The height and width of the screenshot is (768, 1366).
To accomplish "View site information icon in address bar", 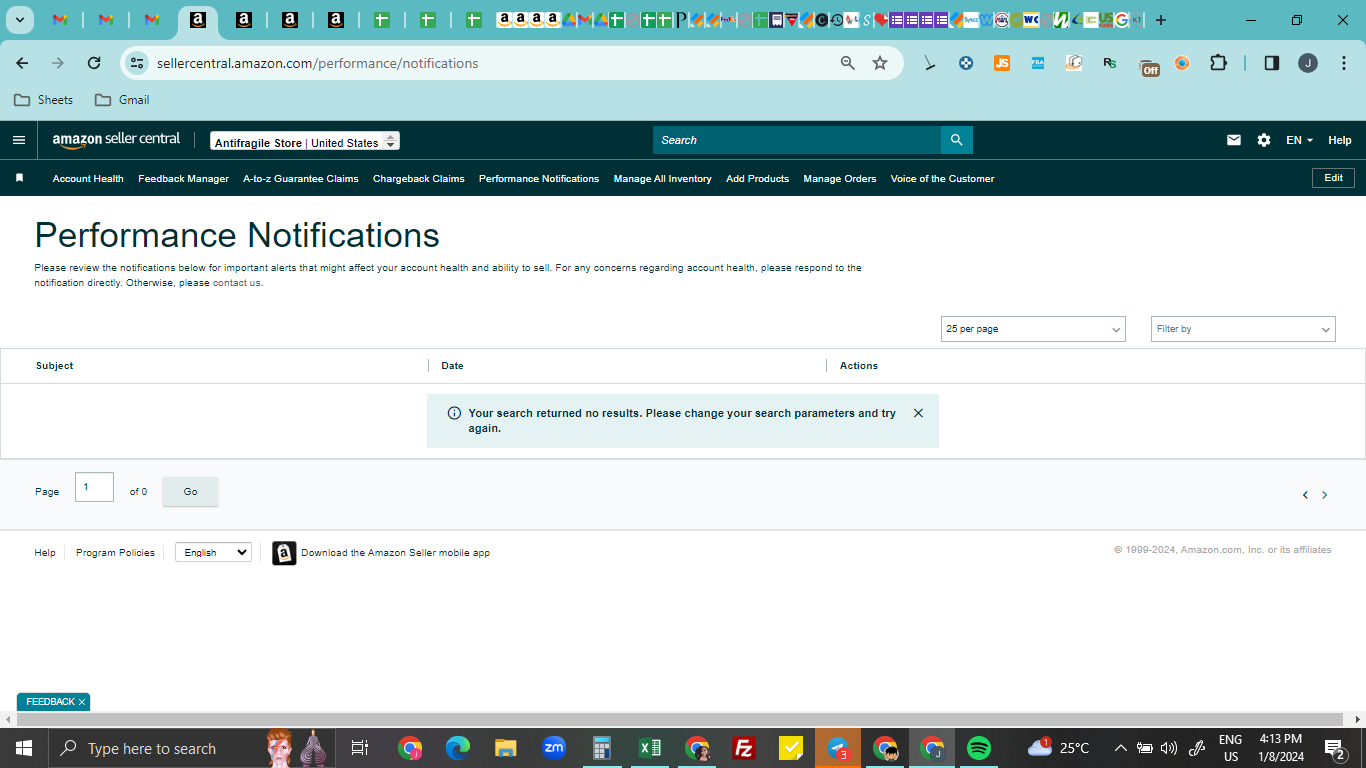I will pyautogui.click(x=137, y=63).
